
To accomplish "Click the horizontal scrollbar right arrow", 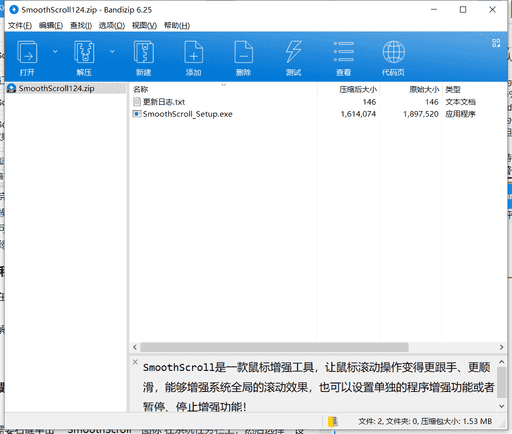I will tap(502, 347).
